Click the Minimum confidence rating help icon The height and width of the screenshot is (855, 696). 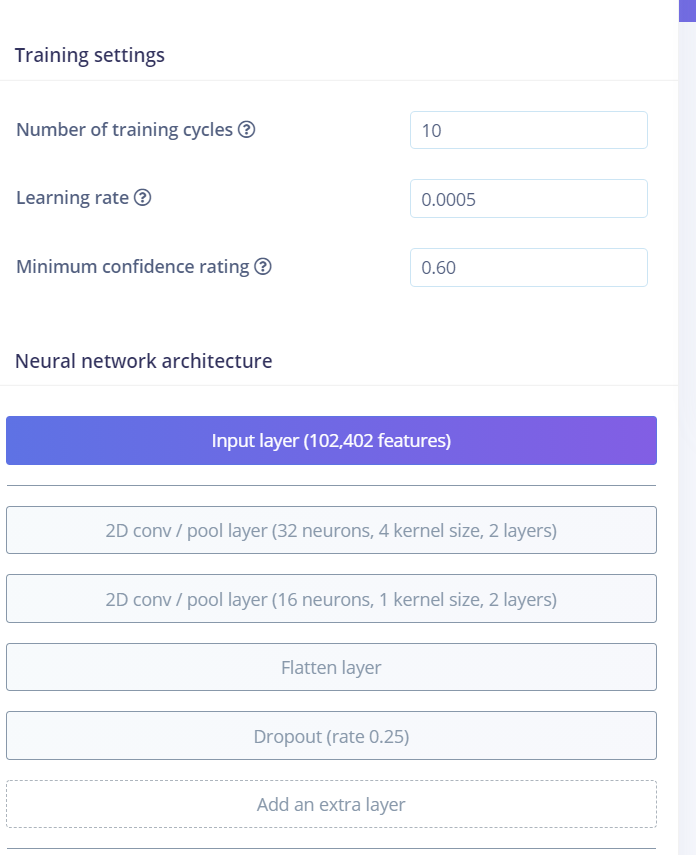click(x=263, y=267)
